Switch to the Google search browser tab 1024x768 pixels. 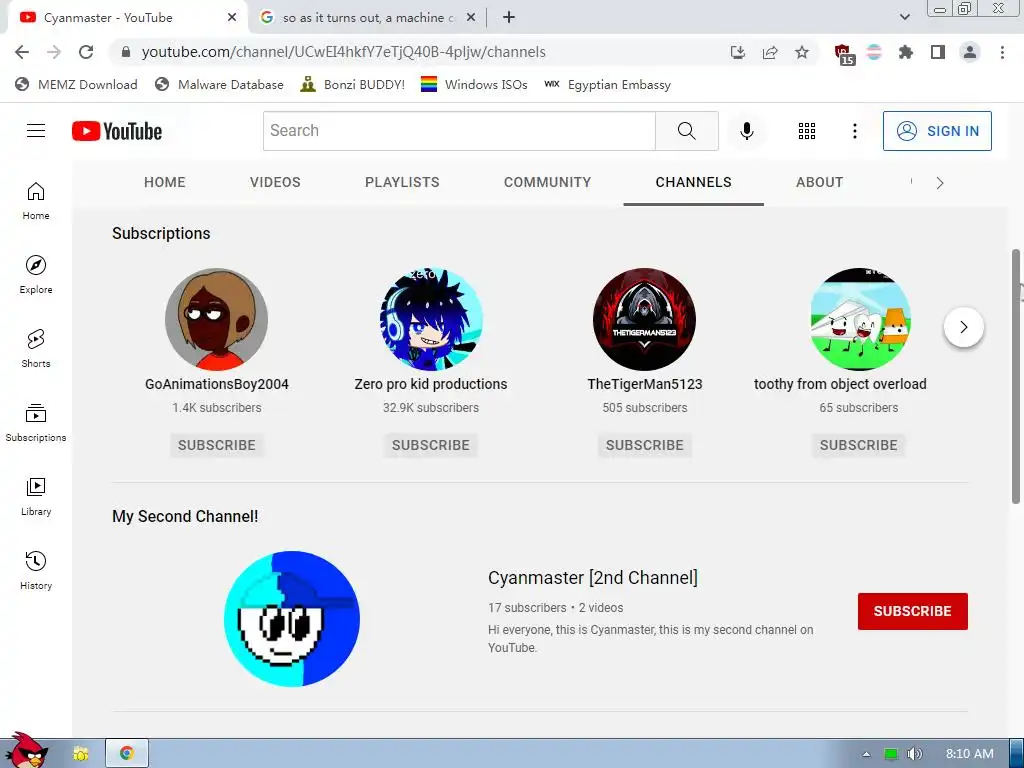point(368,18)
